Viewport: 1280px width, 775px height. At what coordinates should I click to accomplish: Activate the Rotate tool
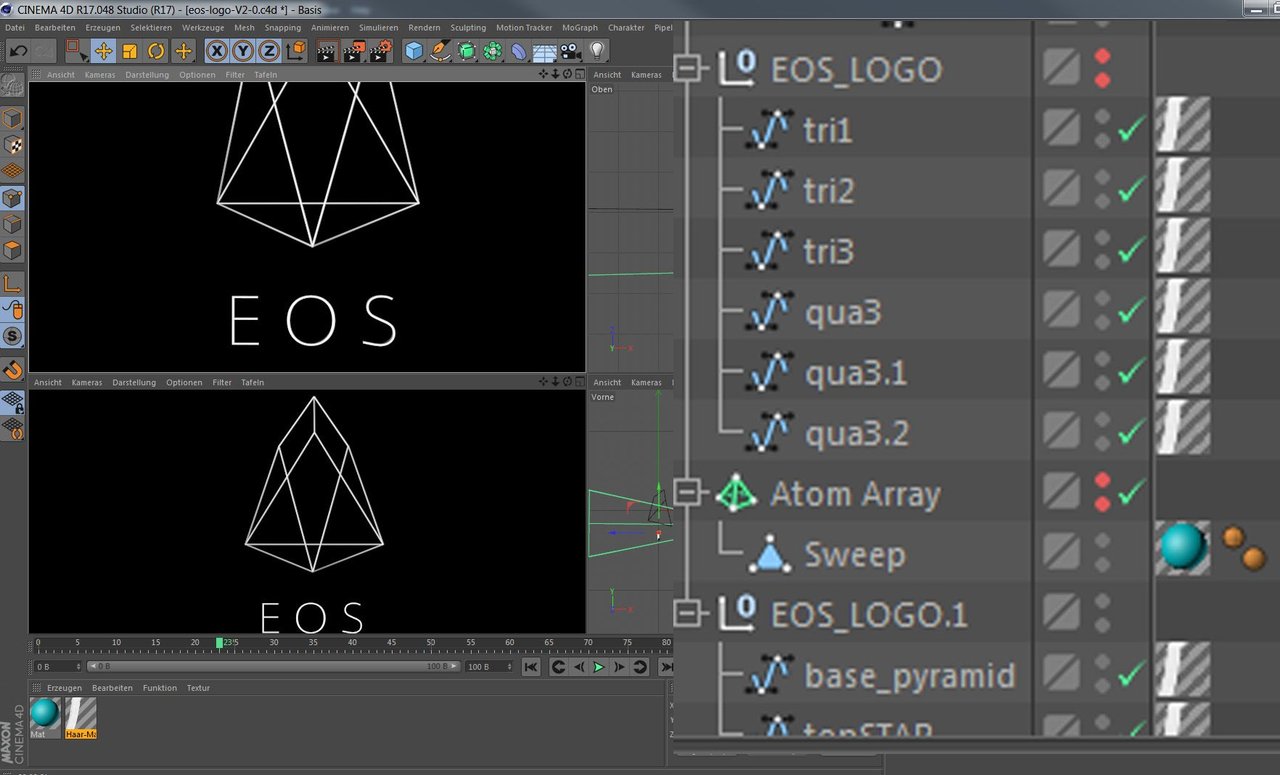[x=156, y=50]
